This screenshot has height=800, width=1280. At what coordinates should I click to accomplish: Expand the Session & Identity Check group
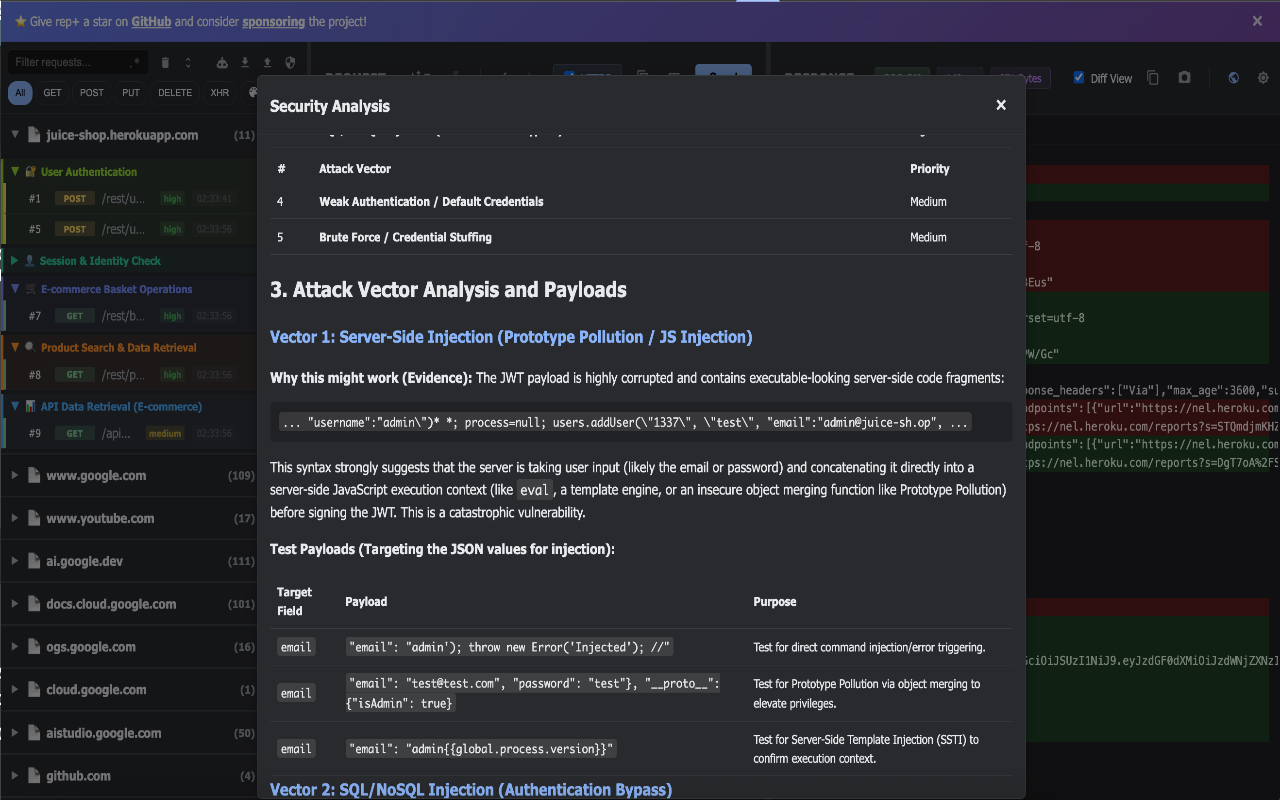pyautogui.click(x=15, y=261)
